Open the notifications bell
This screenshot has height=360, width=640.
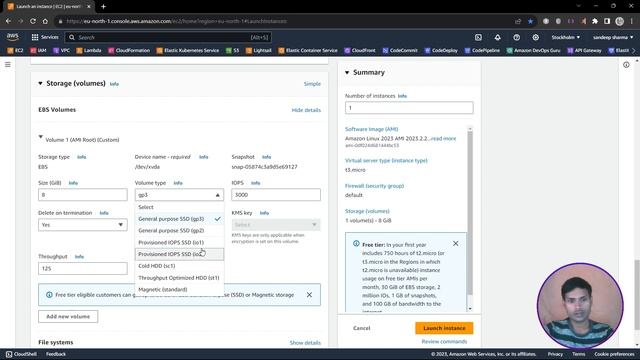[x=497, y=37]
